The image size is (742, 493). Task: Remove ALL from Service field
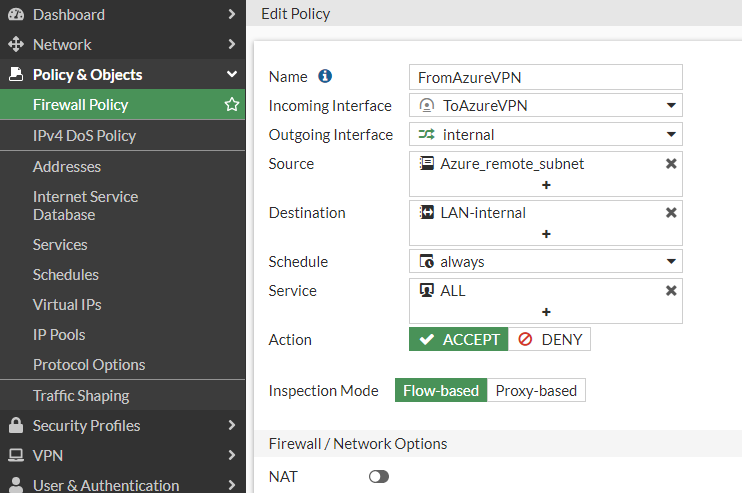point(671,291)
